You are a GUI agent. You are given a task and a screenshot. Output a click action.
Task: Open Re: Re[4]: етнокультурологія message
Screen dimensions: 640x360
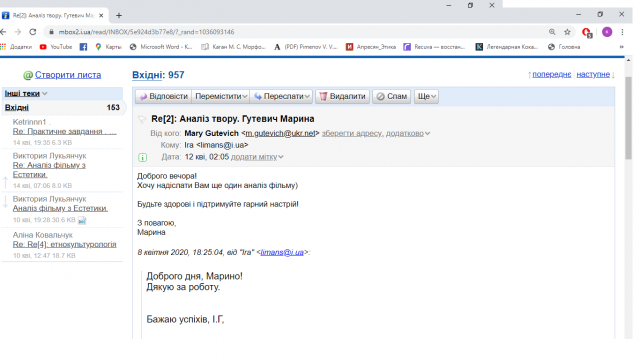point(64,244)
